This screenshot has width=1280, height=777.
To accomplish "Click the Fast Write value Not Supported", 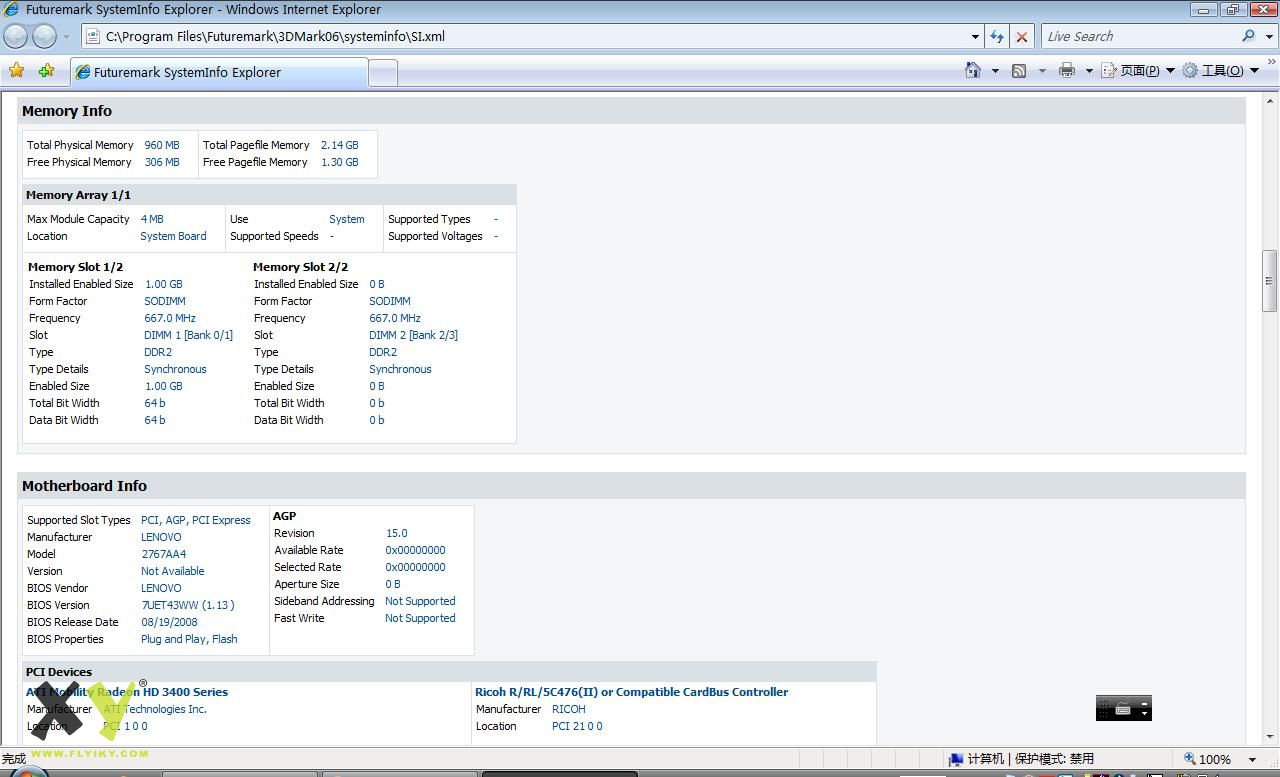I will (420, 618).
